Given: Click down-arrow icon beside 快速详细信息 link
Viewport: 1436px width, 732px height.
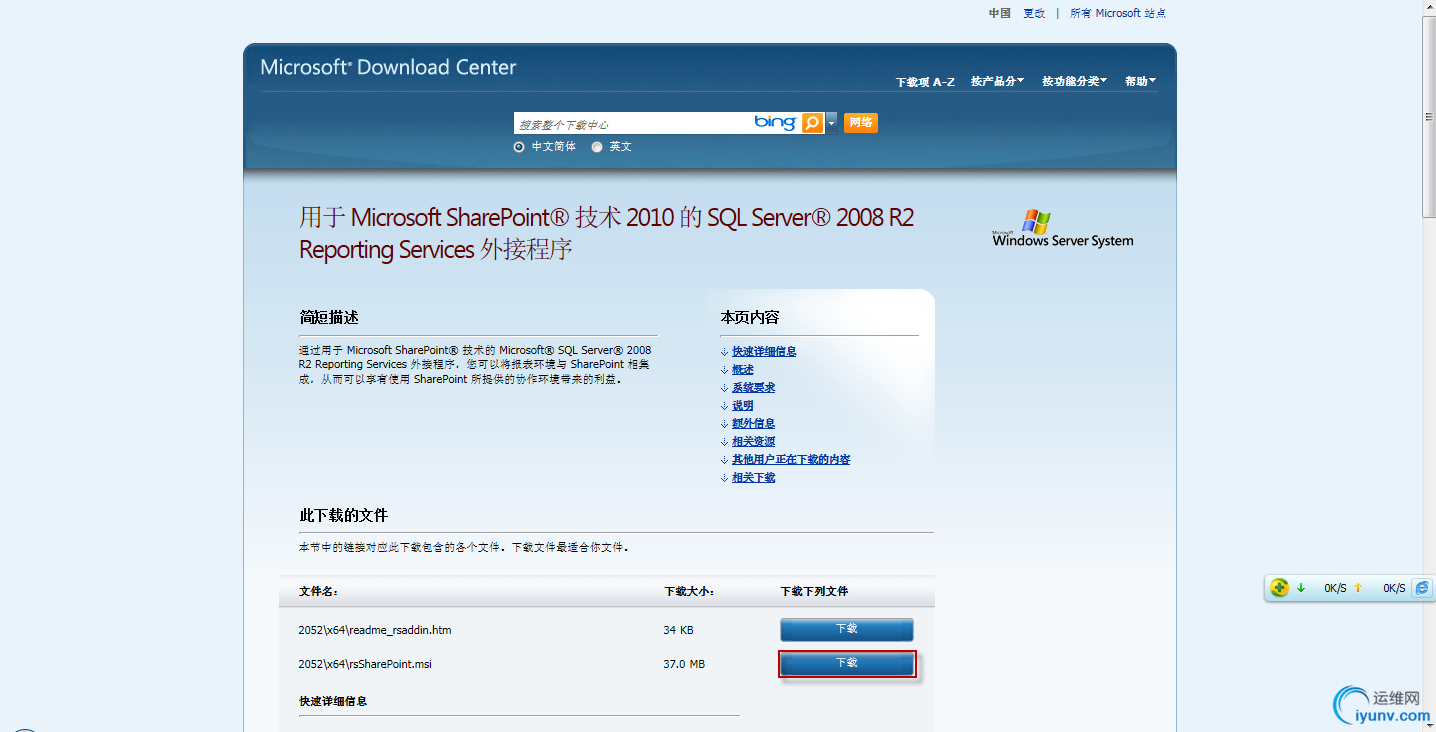Looking at the screenshot, I should [724, 352].
